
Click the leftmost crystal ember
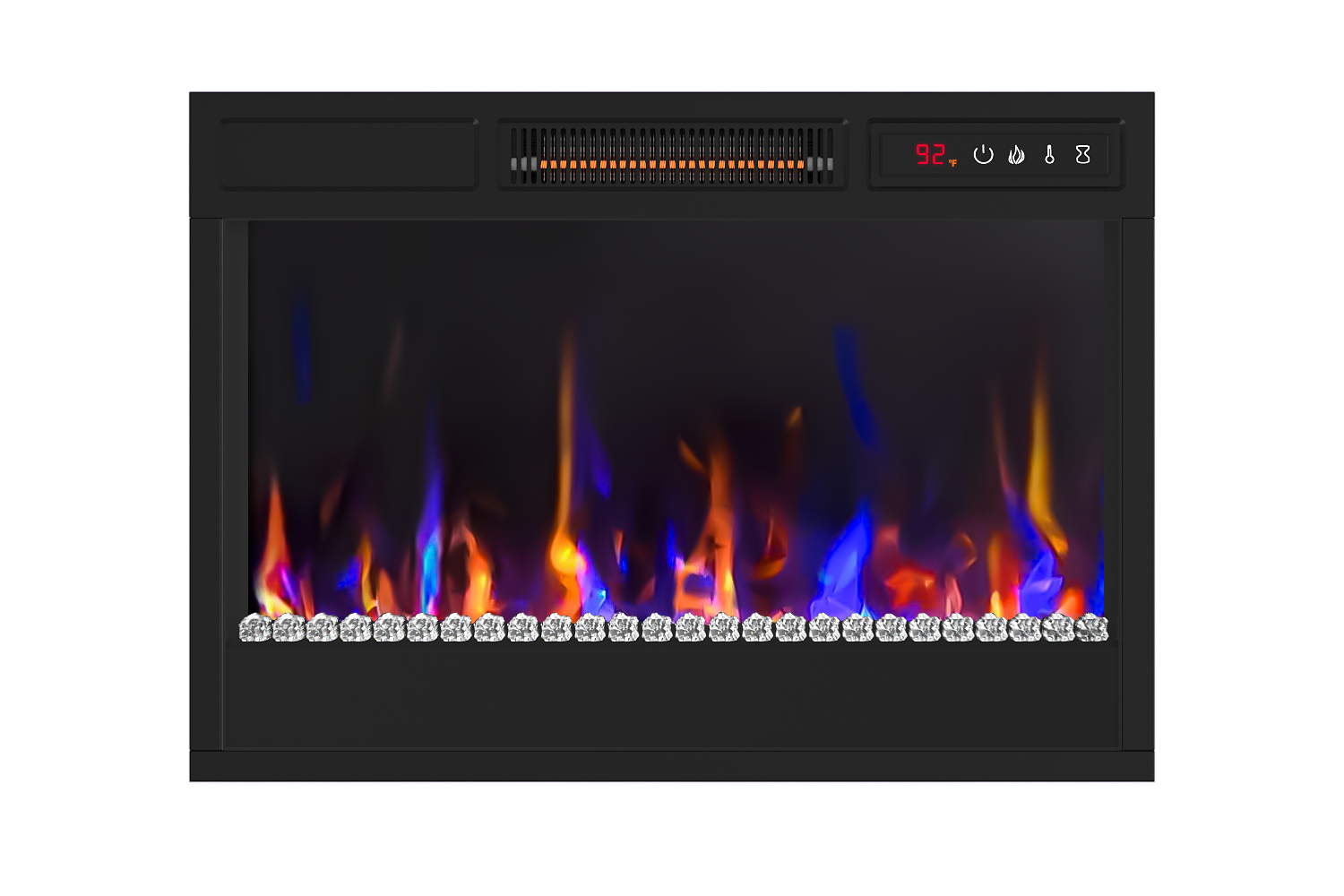(255, 628)
